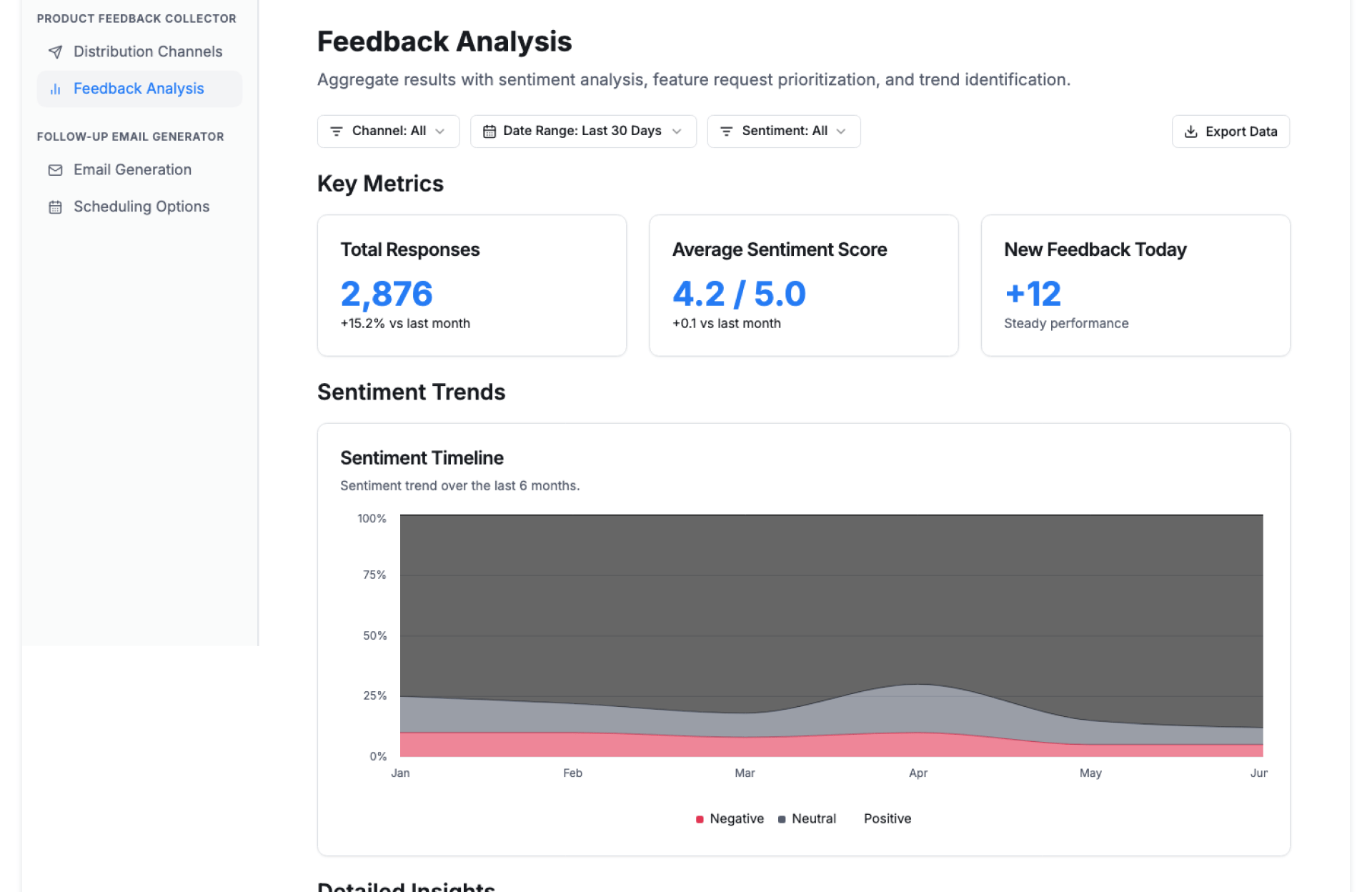This screenshot has width=1372, height=892.
Task: Expand the Sentiment: All dropdown
Action: pos(784,132)
